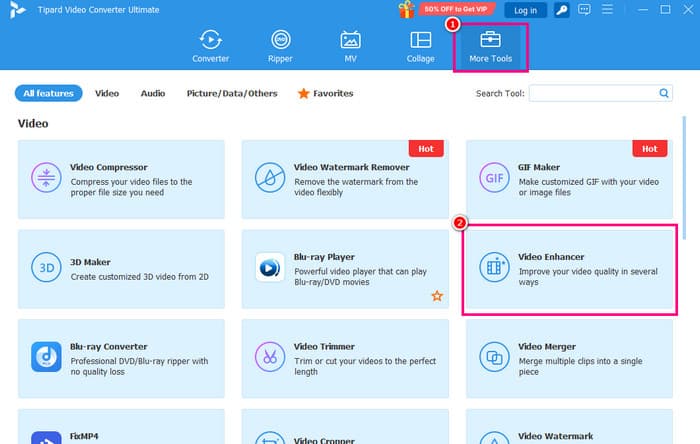
Task: Click the FixMP4 title
Action: [x=84, y=436]
